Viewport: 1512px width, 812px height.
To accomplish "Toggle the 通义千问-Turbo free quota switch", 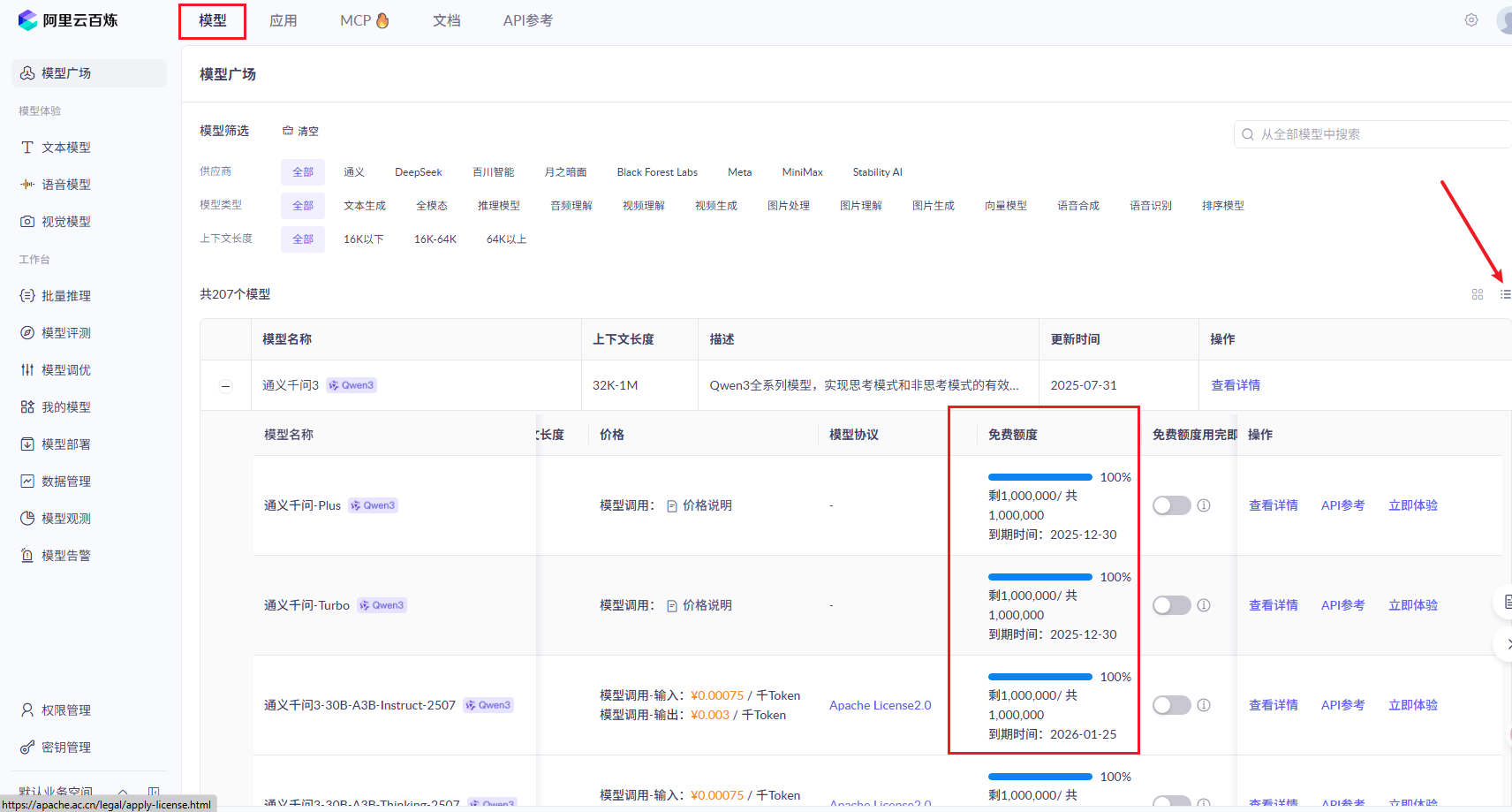I will [x=1172, y=605].
